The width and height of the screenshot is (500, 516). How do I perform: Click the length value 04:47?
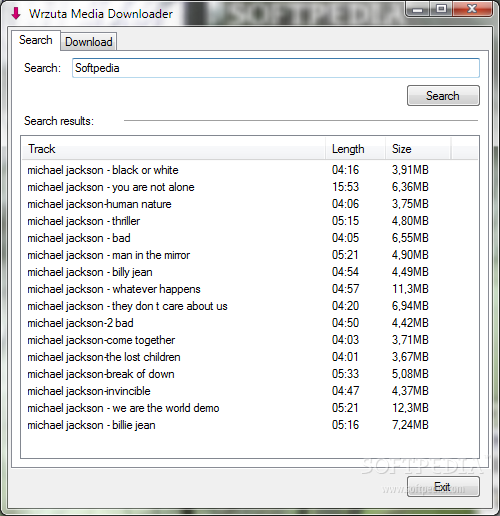[x=345, y=391]
